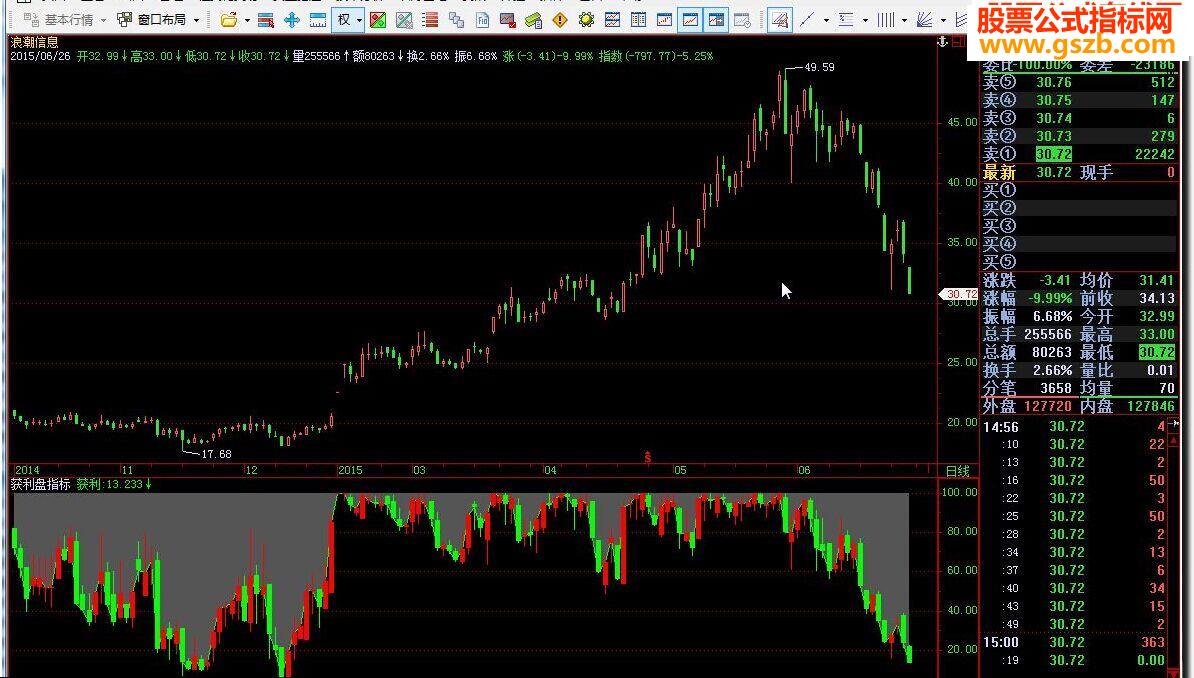Open dropdown arrow beside vertical lines tool
1194x678 pixels.
click(904, 21)
